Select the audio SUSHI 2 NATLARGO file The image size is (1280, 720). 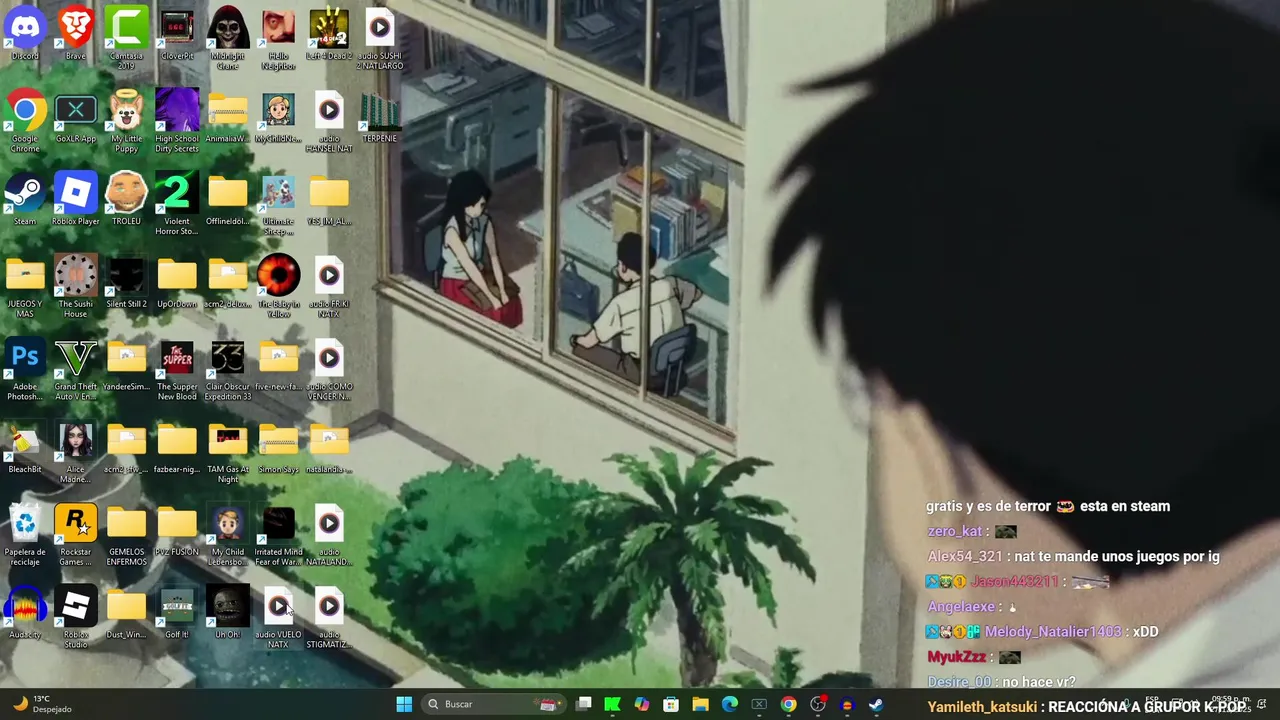(380, 38)
